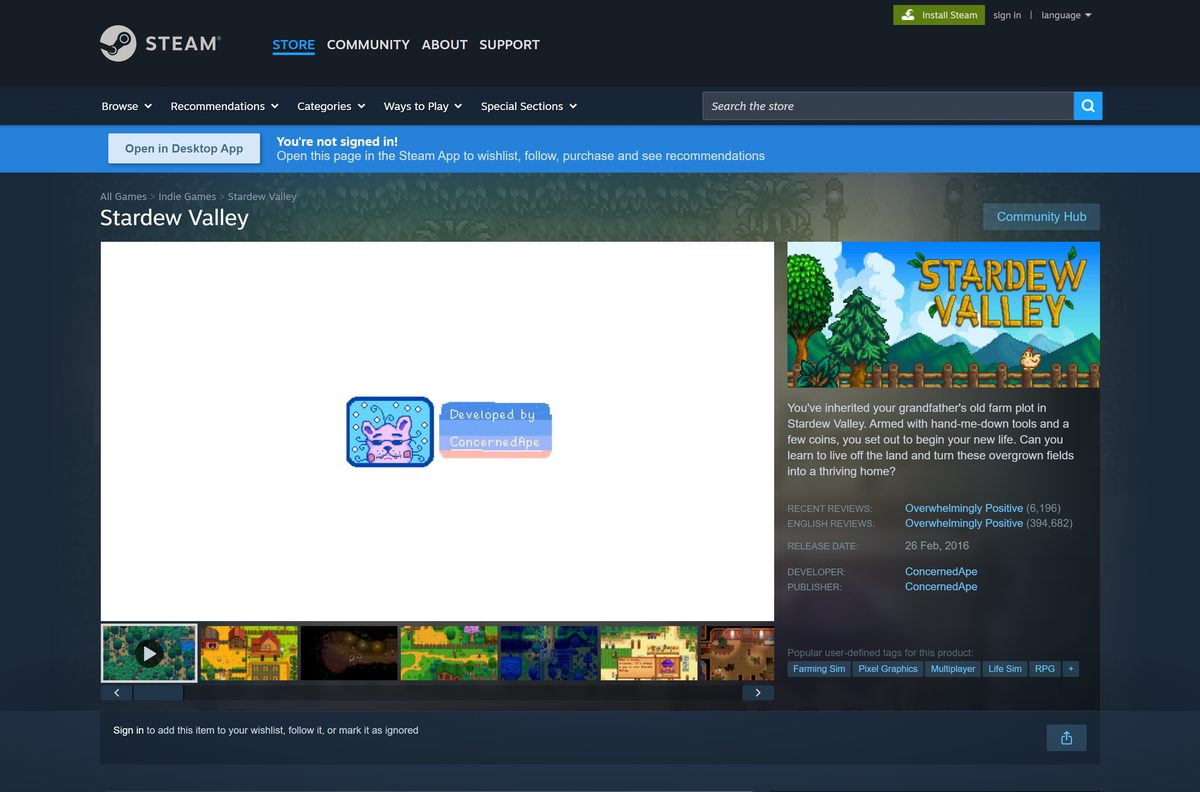Image resolution: width=1200 pixels, height=792 pixels.
Task: Select the last partially visible thumbnail
Action: pos(737,653)
